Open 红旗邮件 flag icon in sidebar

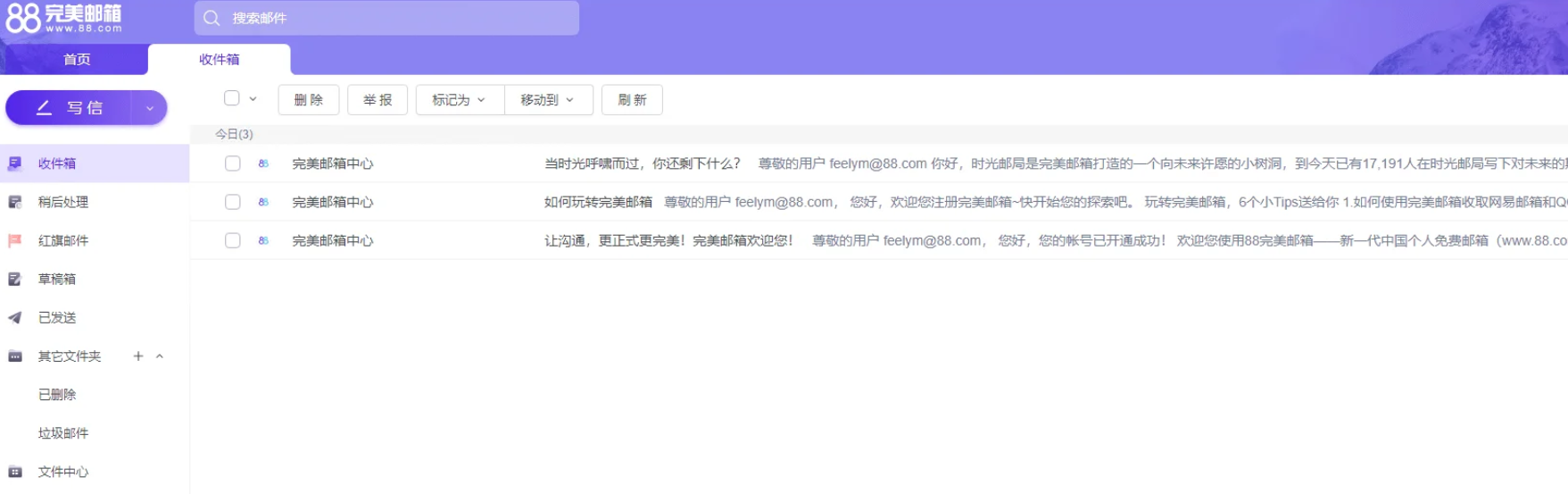[x=15, y=240]
